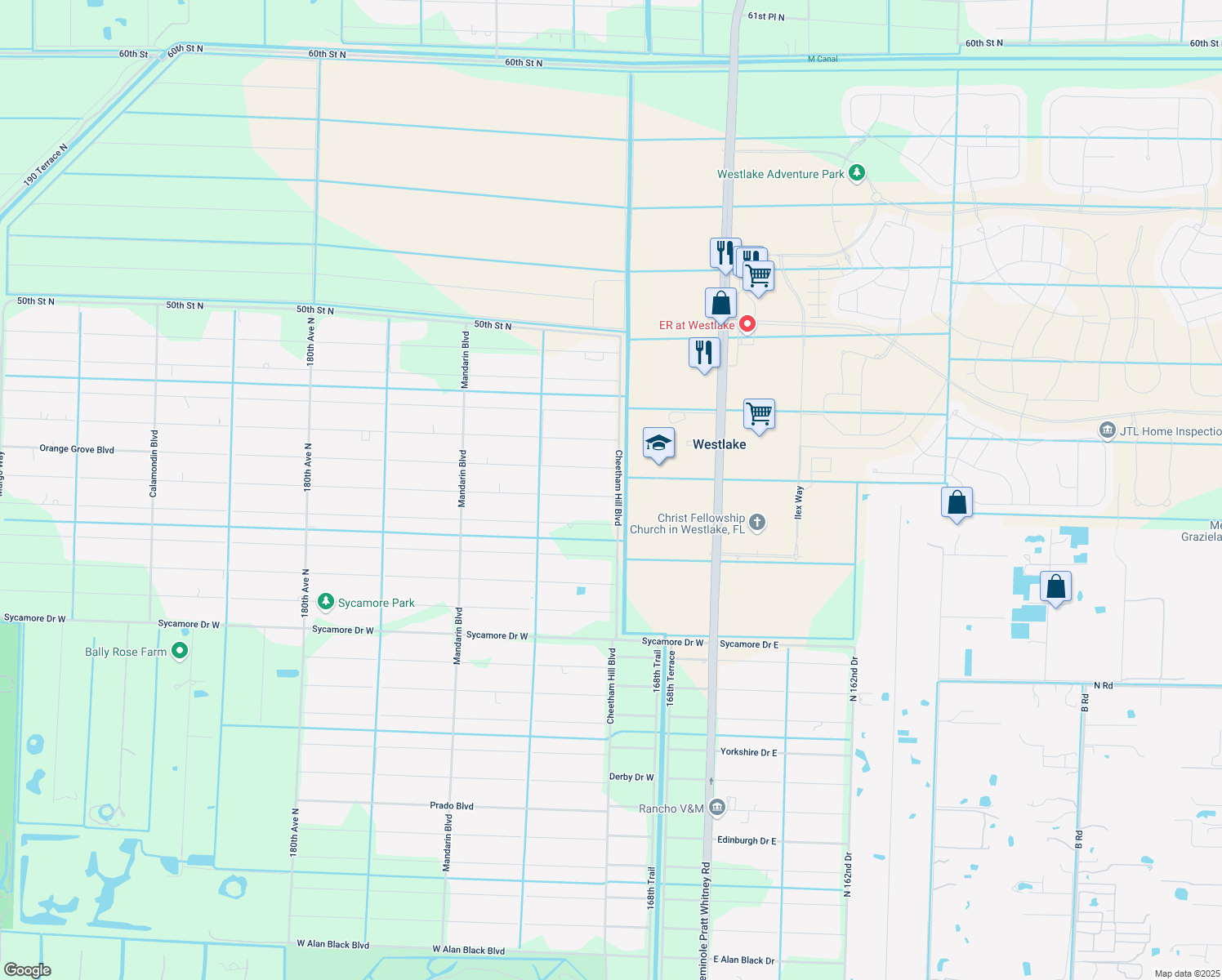Click the school graduation cap marker near Westlake
The width and height of the screenshot is (1222, 980).
click(x=658, y=445)
